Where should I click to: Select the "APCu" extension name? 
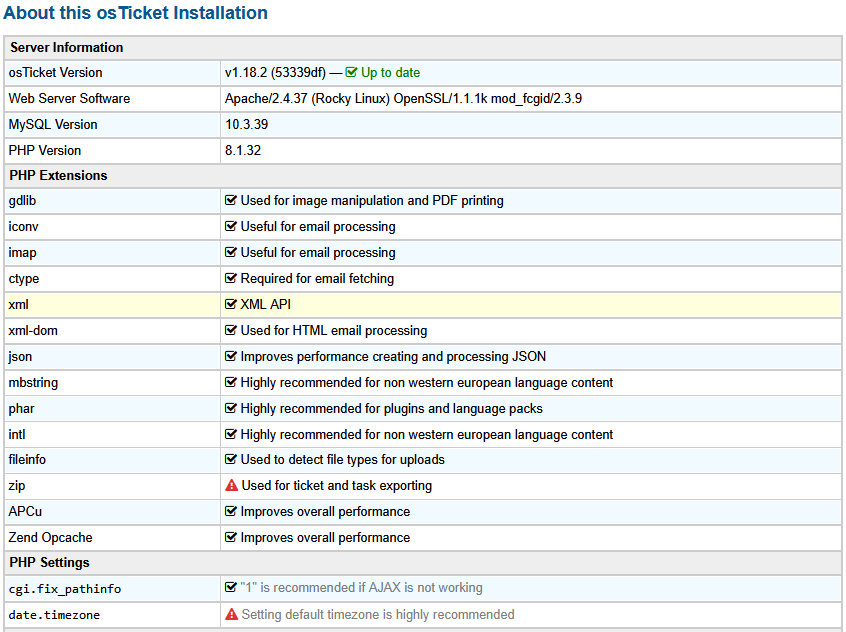coord(25,511)
